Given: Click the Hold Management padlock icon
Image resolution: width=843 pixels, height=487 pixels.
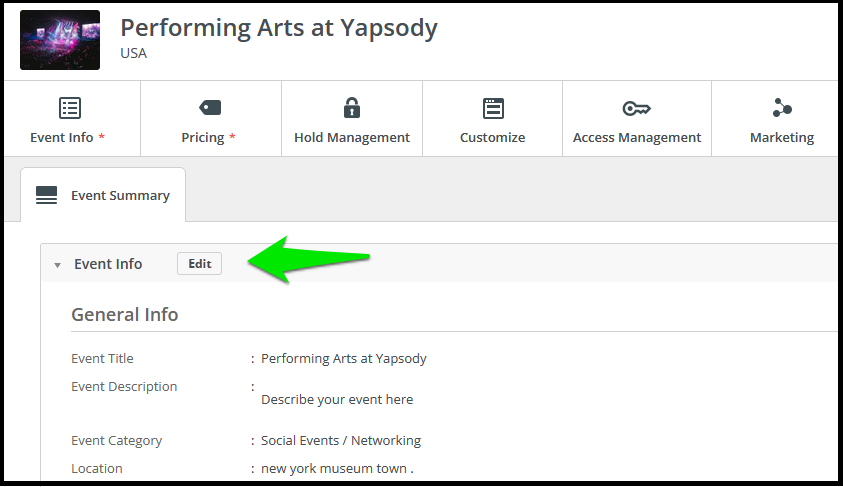Looking at the screenshot, I should click(352, 108).
